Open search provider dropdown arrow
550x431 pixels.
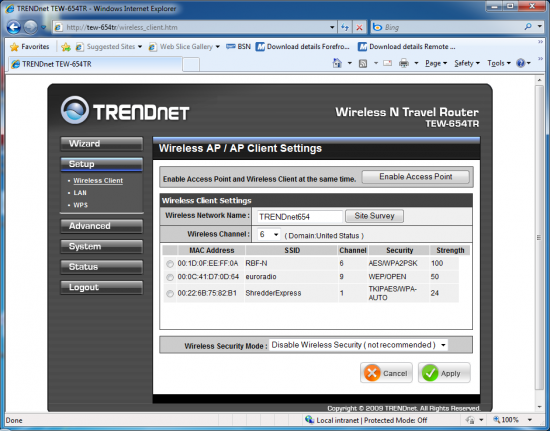(540, 27)
